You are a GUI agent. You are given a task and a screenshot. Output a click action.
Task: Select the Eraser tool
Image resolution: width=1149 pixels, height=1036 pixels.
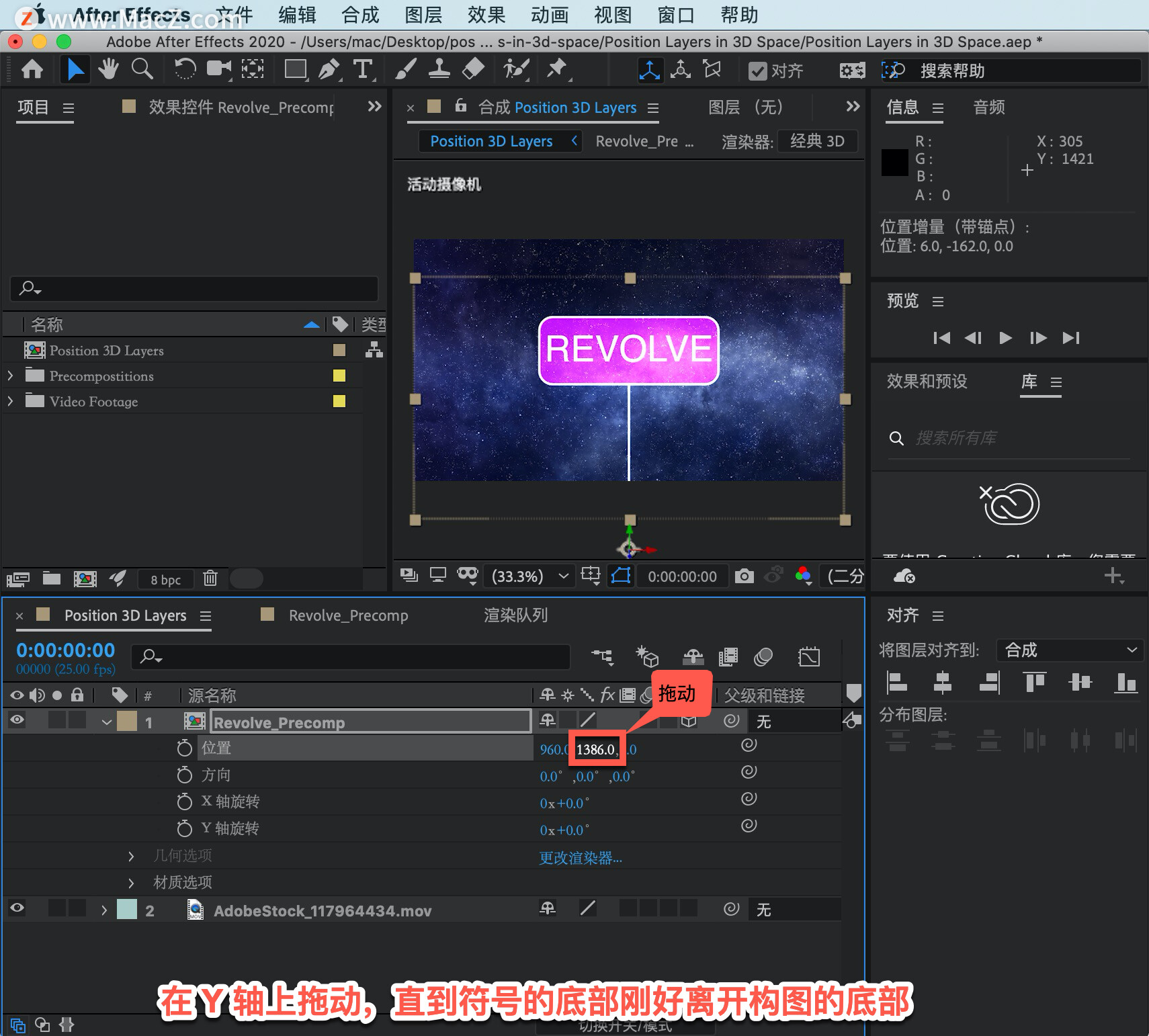click(x=474, y=69)
